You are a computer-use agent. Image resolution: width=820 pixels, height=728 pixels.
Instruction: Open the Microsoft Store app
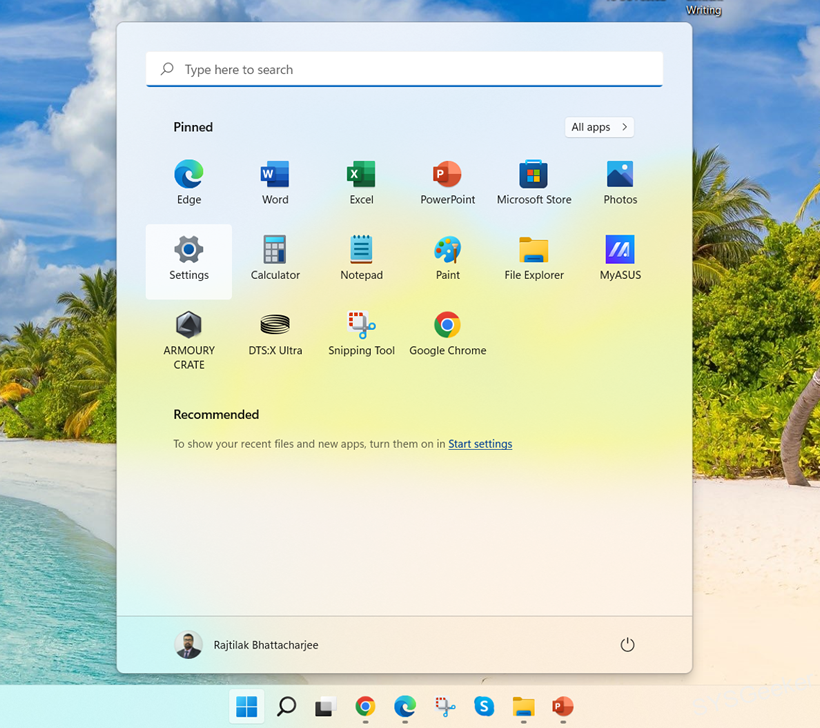pyautogui.click(x=534, y=183)
